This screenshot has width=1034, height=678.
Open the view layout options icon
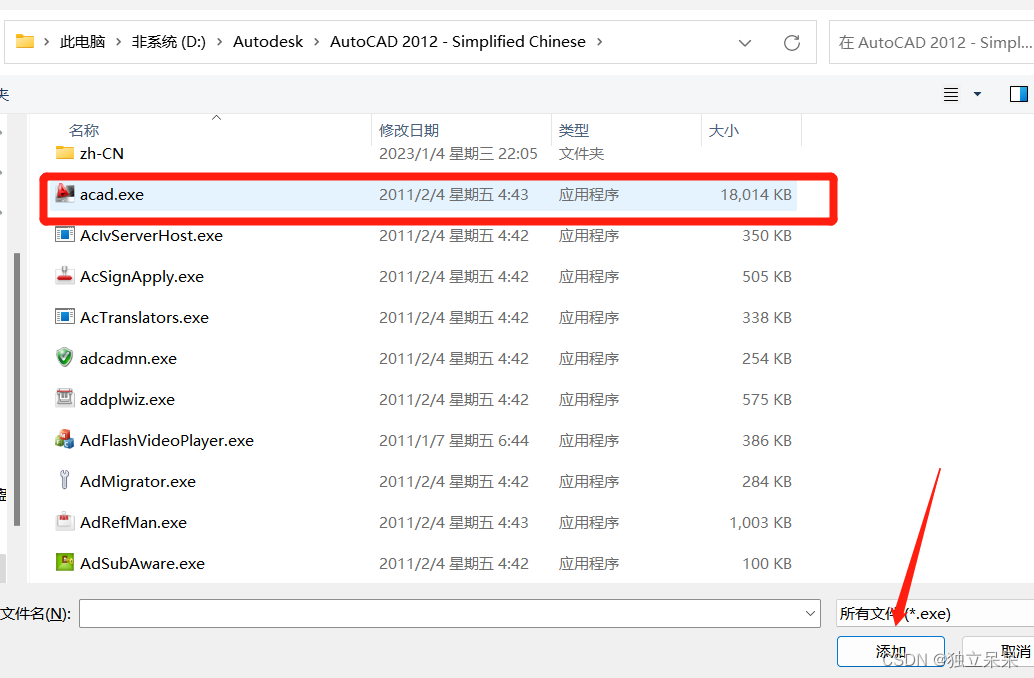click(951, 94)
